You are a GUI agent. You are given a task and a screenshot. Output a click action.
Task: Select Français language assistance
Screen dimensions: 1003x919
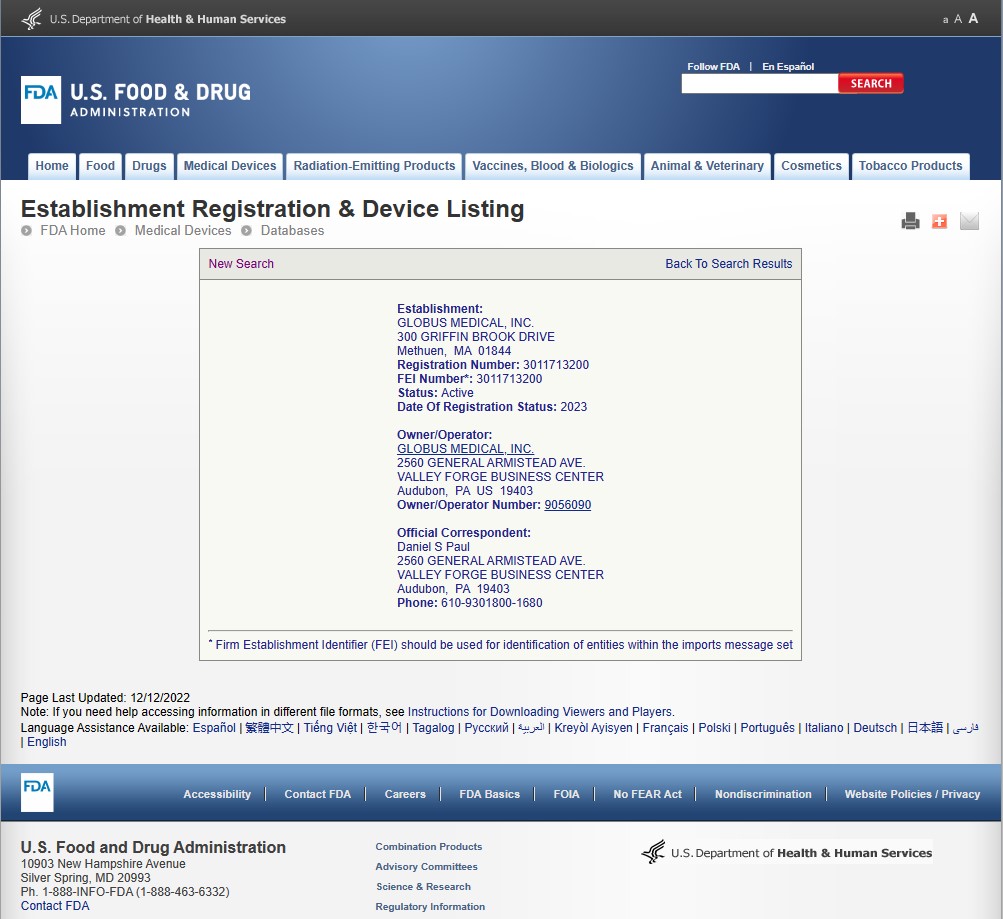pos(665,728)
